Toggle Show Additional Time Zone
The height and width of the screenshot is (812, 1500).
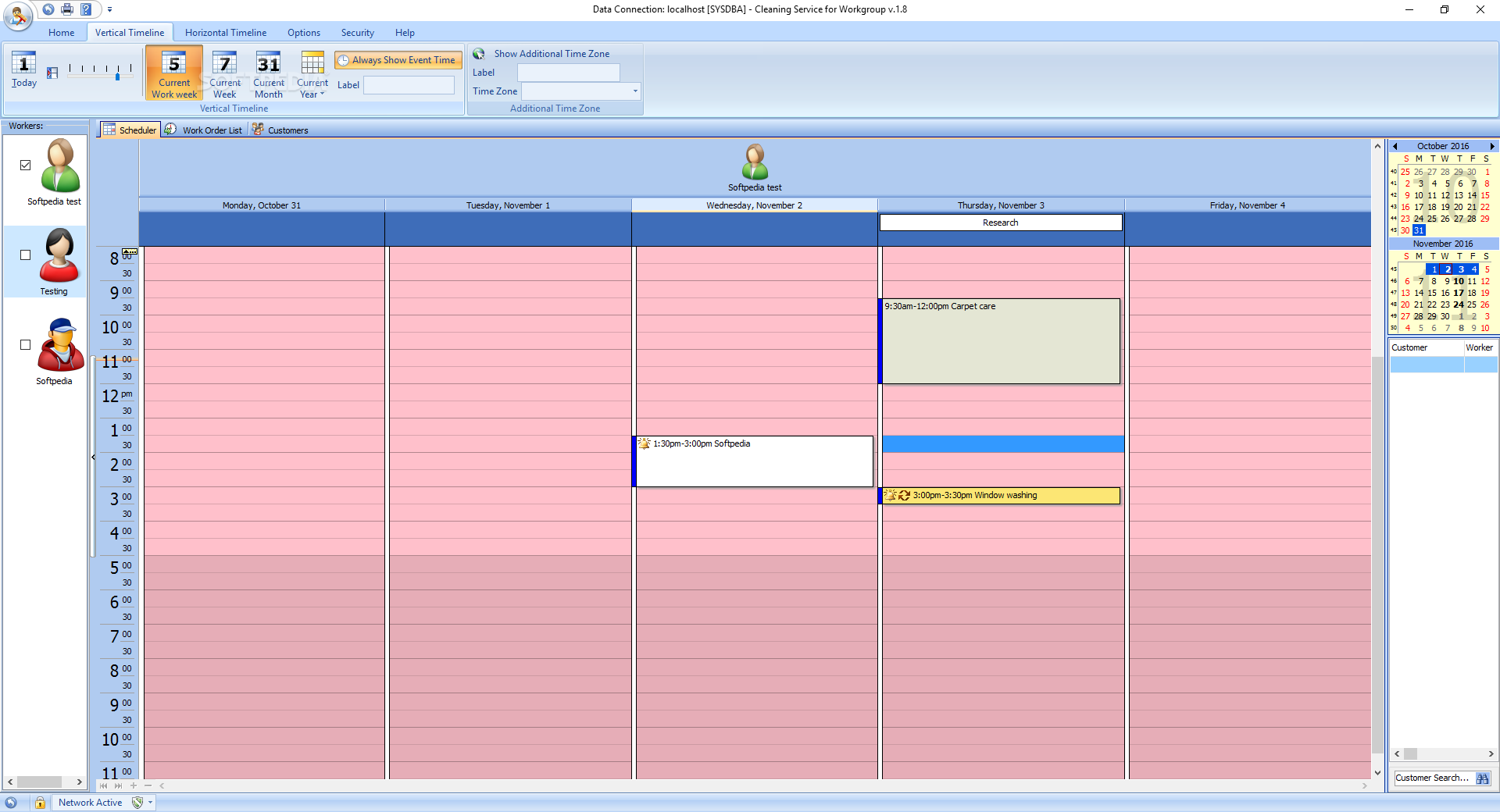(542, 54)
